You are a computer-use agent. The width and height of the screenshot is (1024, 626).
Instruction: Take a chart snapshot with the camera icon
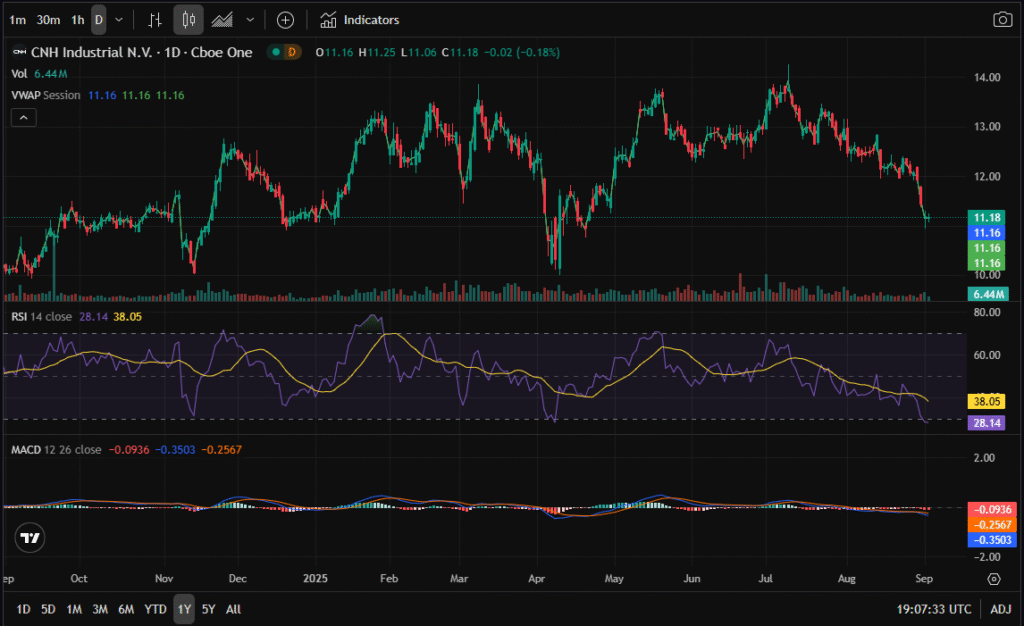1001,20
